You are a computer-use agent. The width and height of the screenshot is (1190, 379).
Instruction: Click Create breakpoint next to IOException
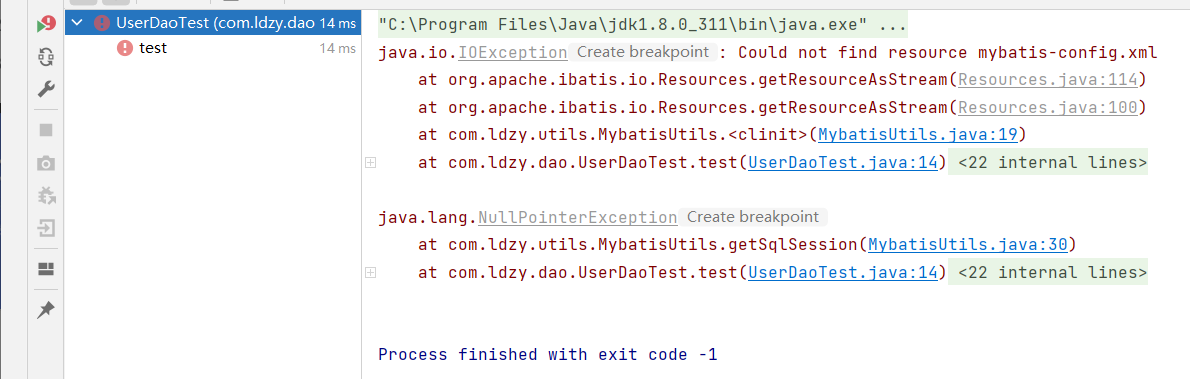click(x=642, y=52)
